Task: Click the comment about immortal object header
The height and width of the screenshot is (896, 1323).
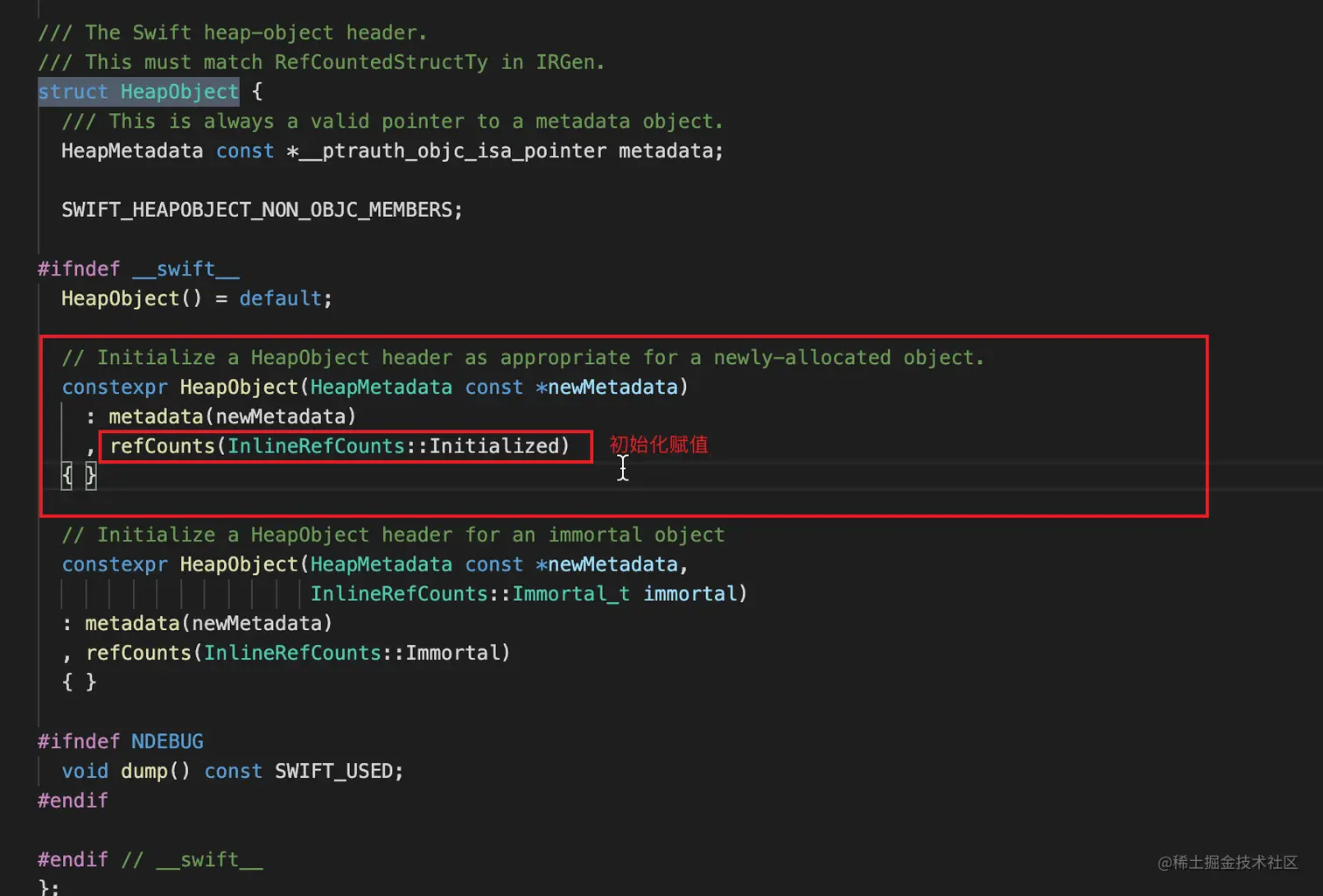Action: pyautogui.click(x=393, y=535)
